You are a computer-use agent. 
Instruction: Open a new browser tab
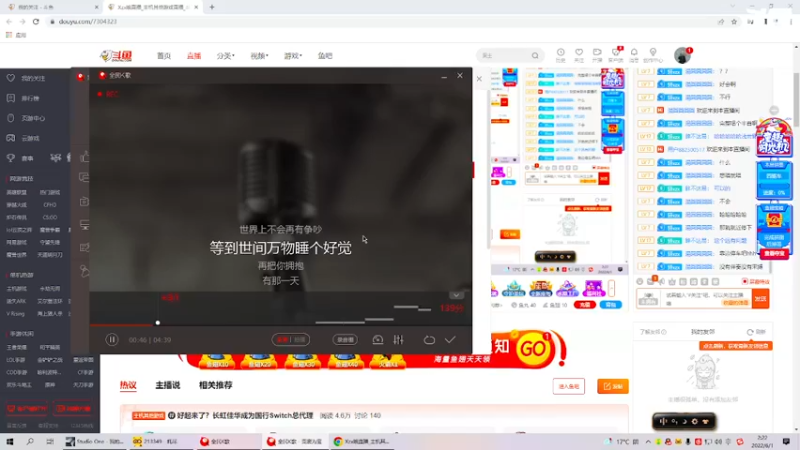click(212, 7)
